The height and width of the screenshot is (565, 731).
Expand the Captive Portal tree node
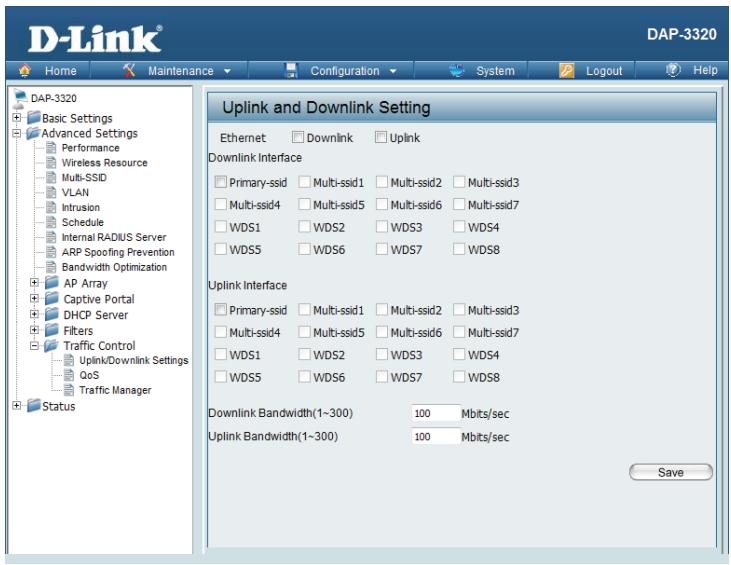(34, 298)
